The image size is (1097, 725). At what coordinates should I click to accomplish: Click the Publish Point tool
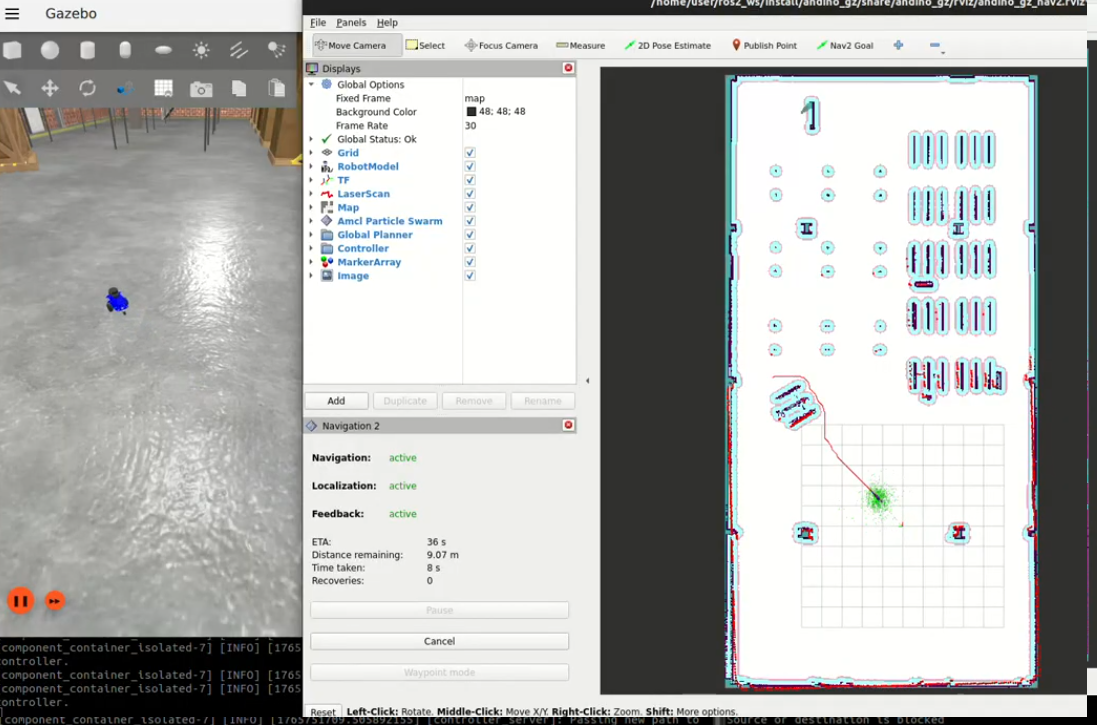[x=764, y=45]
